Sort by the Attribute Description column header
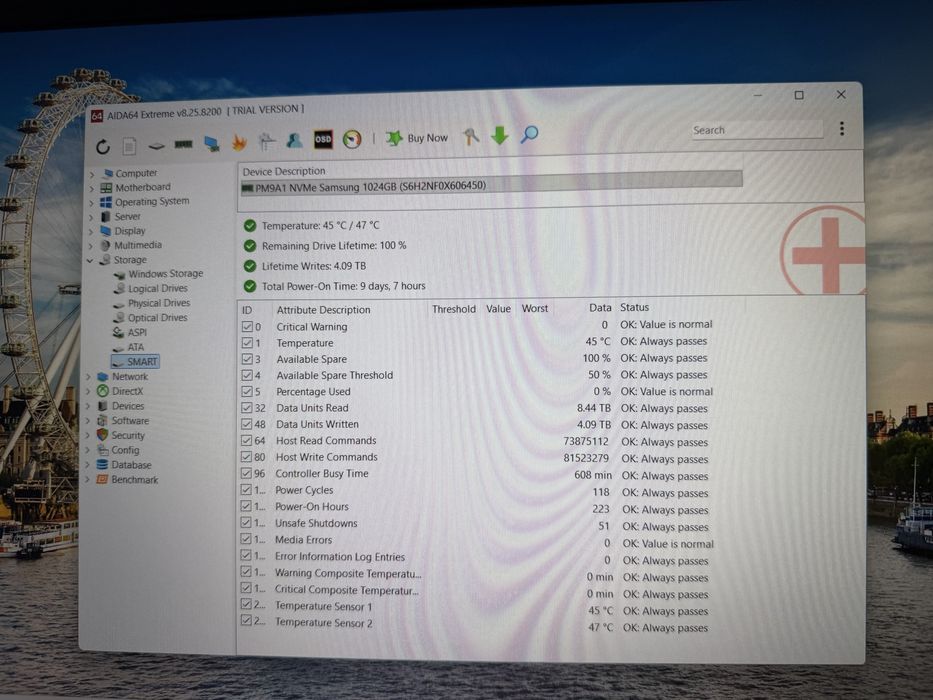 [323, 310]
